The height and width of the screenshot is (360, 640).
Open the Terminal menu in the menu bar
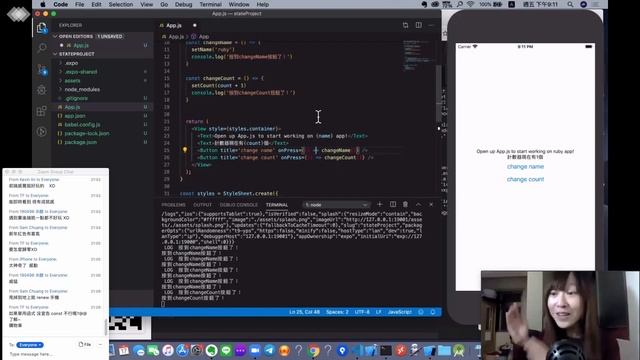[x=210, y=4]
